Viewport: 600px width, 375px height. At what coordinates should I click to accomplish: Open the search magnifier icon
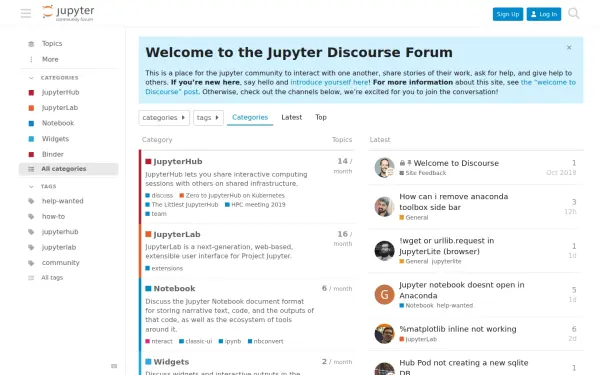pyautogui.click(x=573, y=13)
